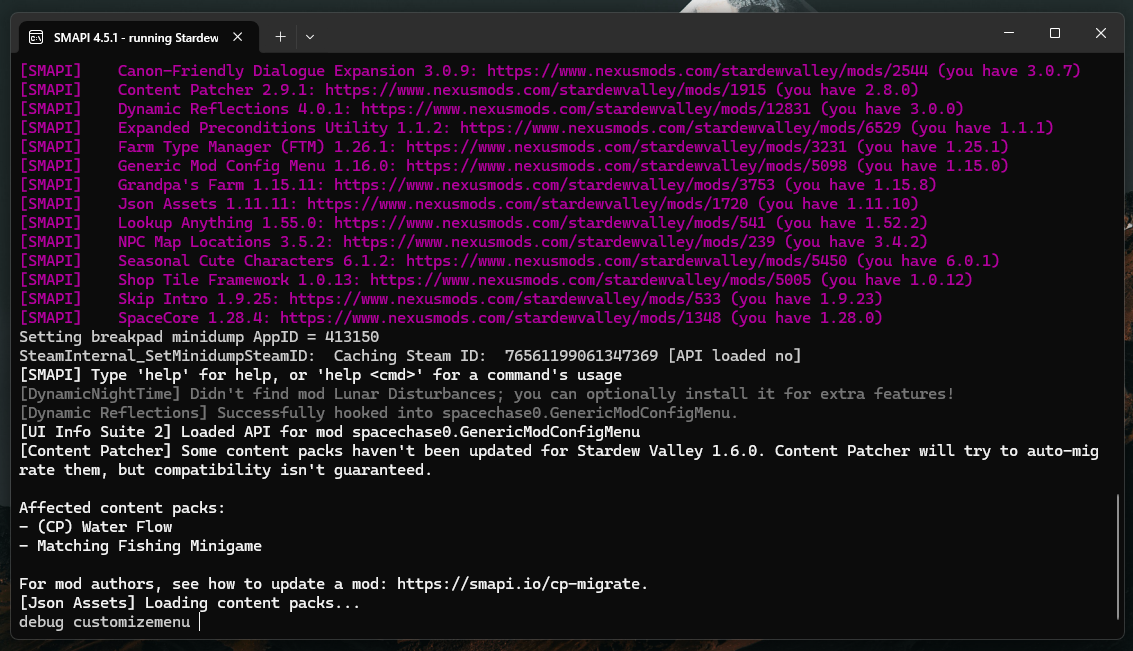The image size is (1133, 651).
Task: Minimize the terminal window
Action: point(1009,33)
